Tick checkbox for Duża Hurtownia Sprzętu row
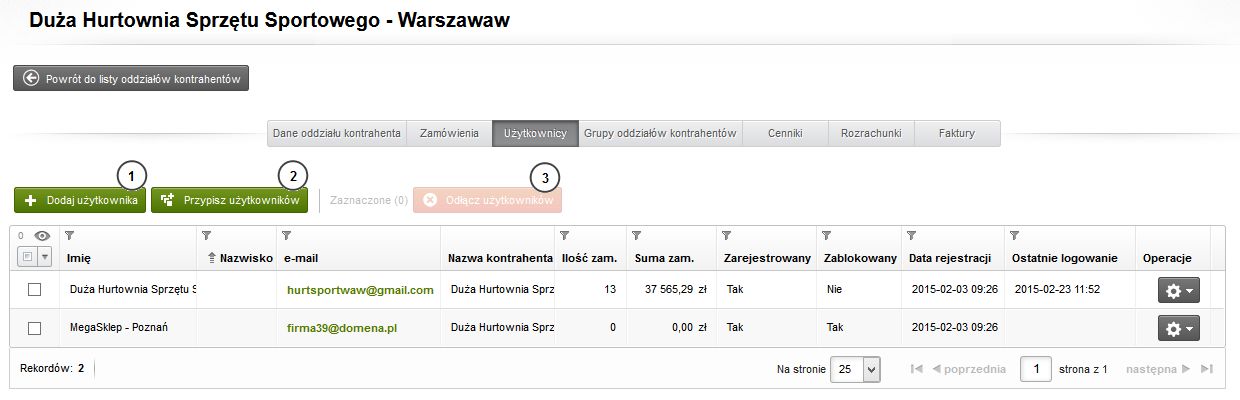Screen dimensions: 1240x400 [35, 290]
